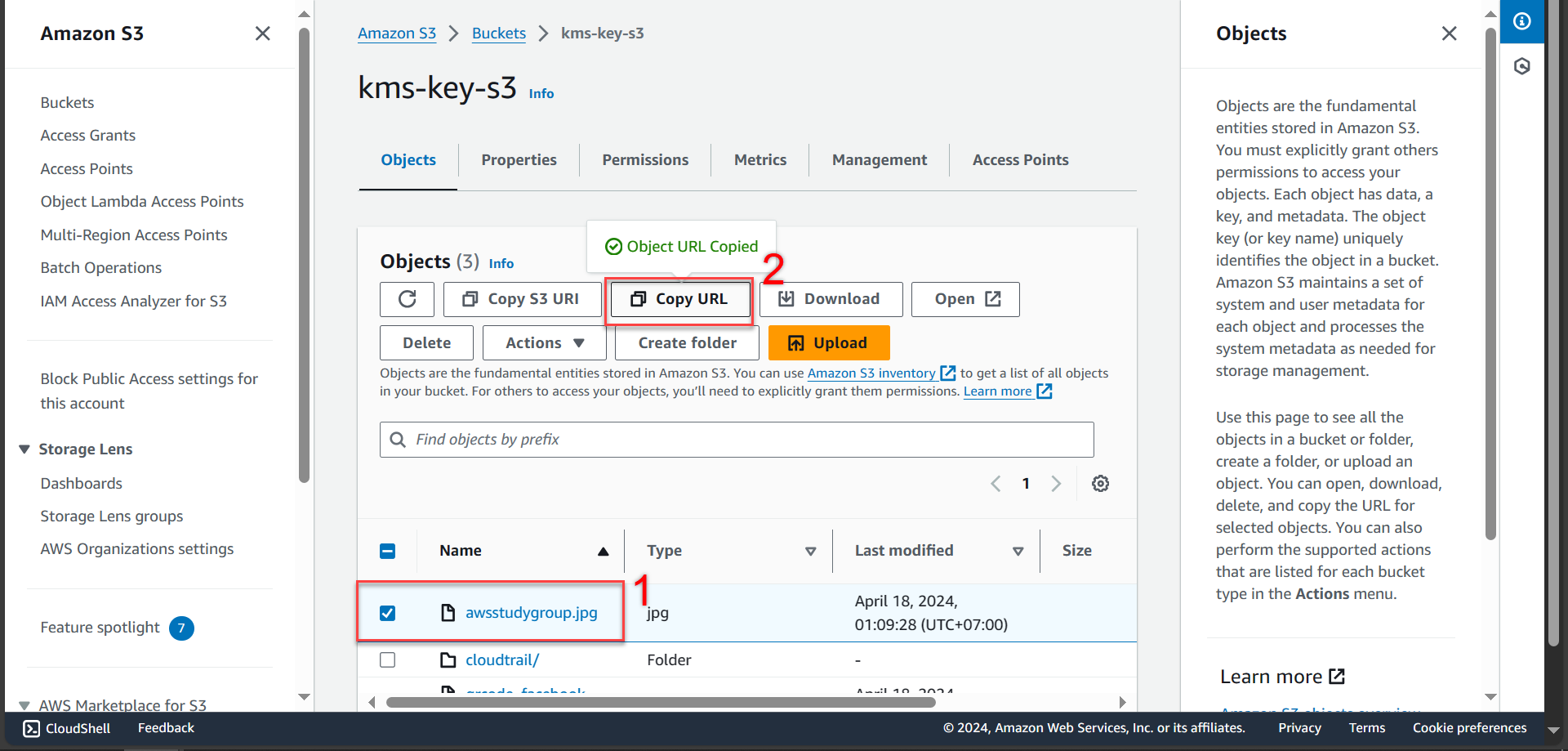Expand the Actions dropdown menu
Image resolution: width=1568 pixels, height=751 pixels.
pyautogui.click(x=545, y=343)
